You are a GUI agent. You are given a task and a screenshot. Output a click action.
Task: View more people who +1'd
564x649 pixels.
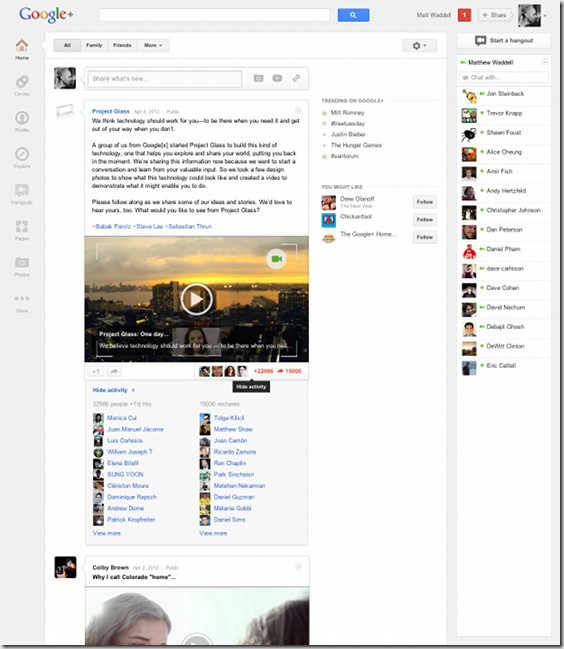point(107,533)
